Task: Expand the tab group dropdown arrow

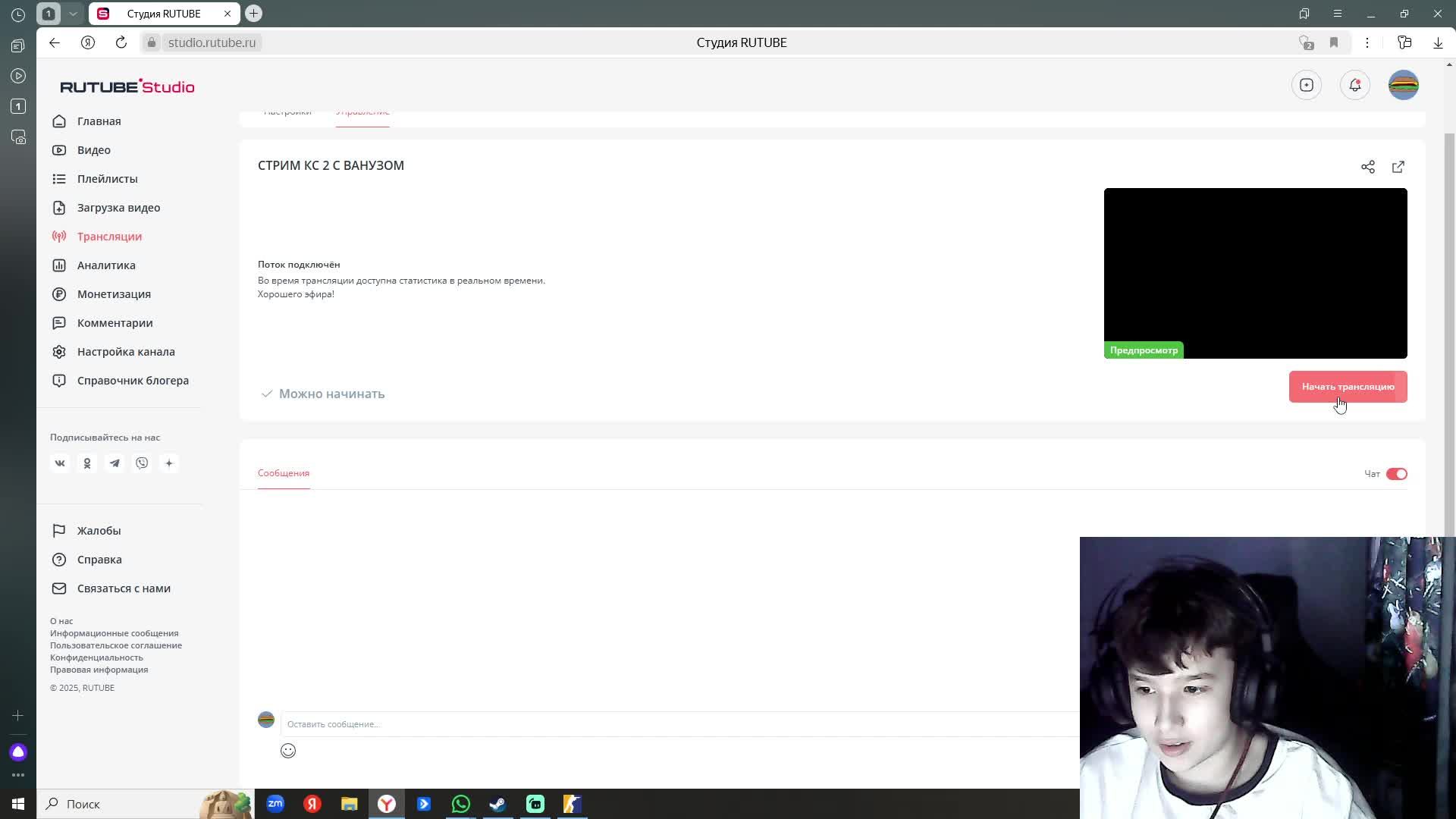Action: coord(73,14)
